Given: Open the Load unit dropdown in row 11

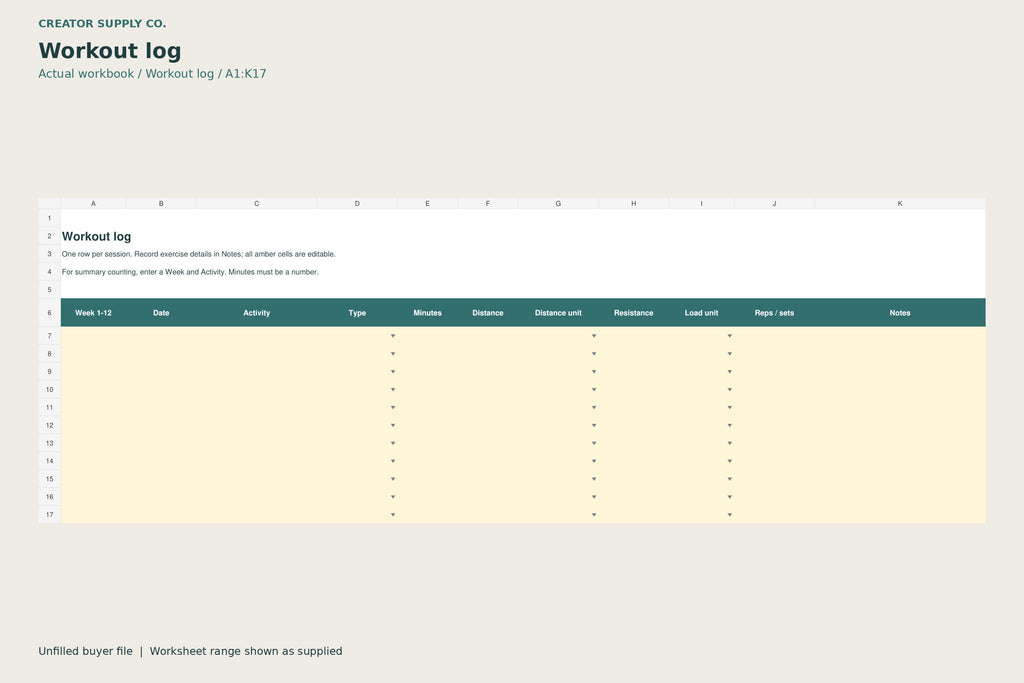Looking at the screenshot, I should click(729, 407).
